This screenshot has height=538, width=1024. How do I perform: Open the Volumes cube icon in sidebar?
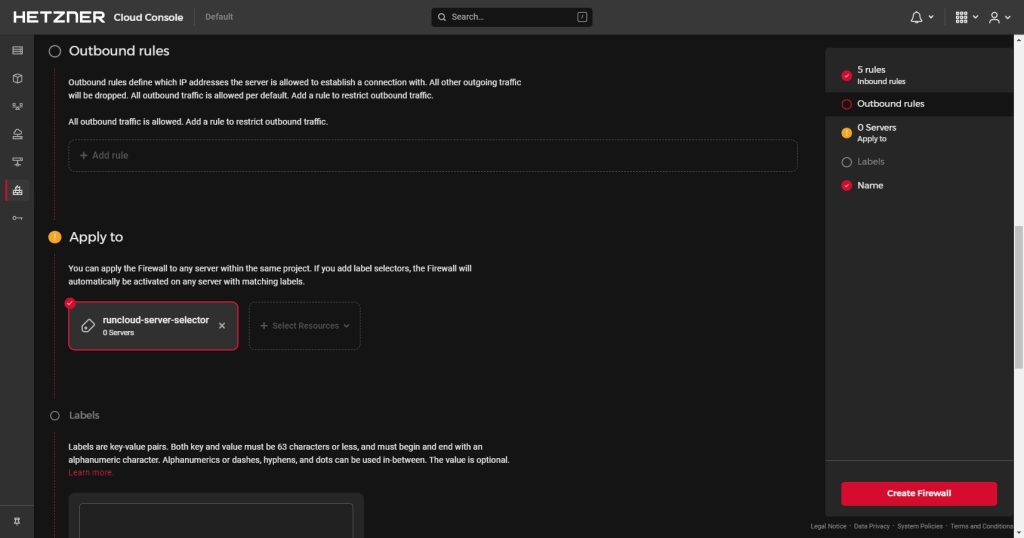pos(17,78)
